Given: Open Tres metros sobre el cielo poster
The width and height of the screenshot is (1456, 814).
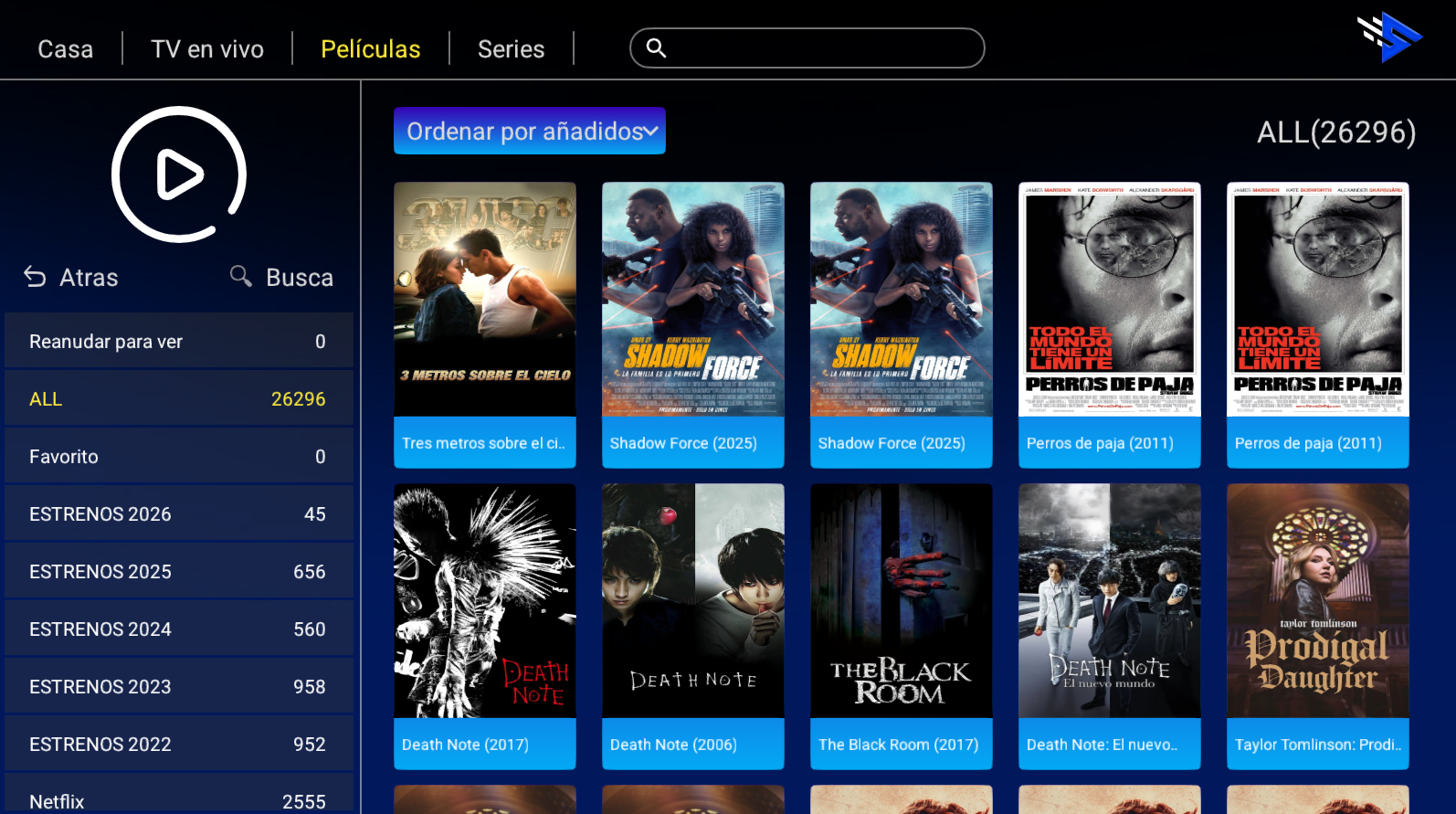Looking at the screenshot, I should pos(485,300).
